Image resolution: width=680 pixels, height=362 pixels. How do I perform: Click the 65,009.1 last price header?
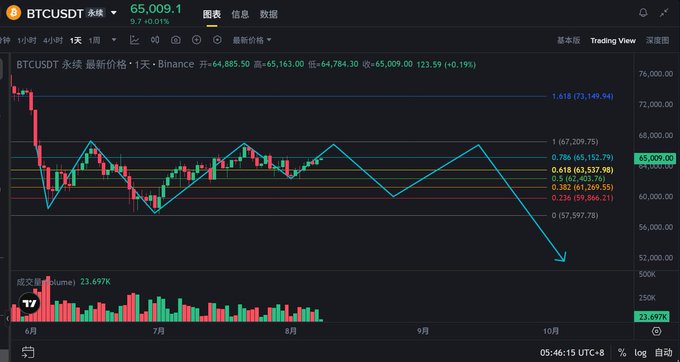point(156,9)
